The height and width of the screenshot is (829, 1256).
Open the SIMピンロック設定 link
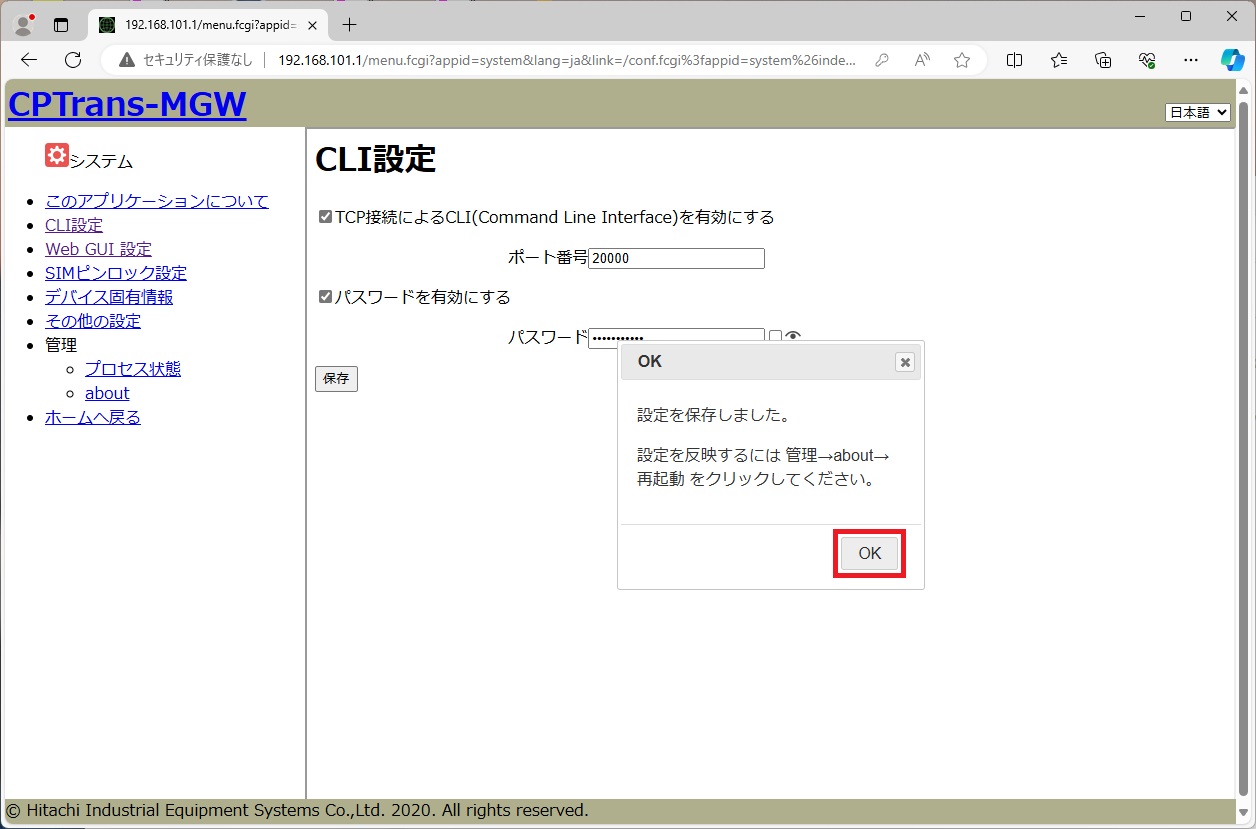point(116,273)
